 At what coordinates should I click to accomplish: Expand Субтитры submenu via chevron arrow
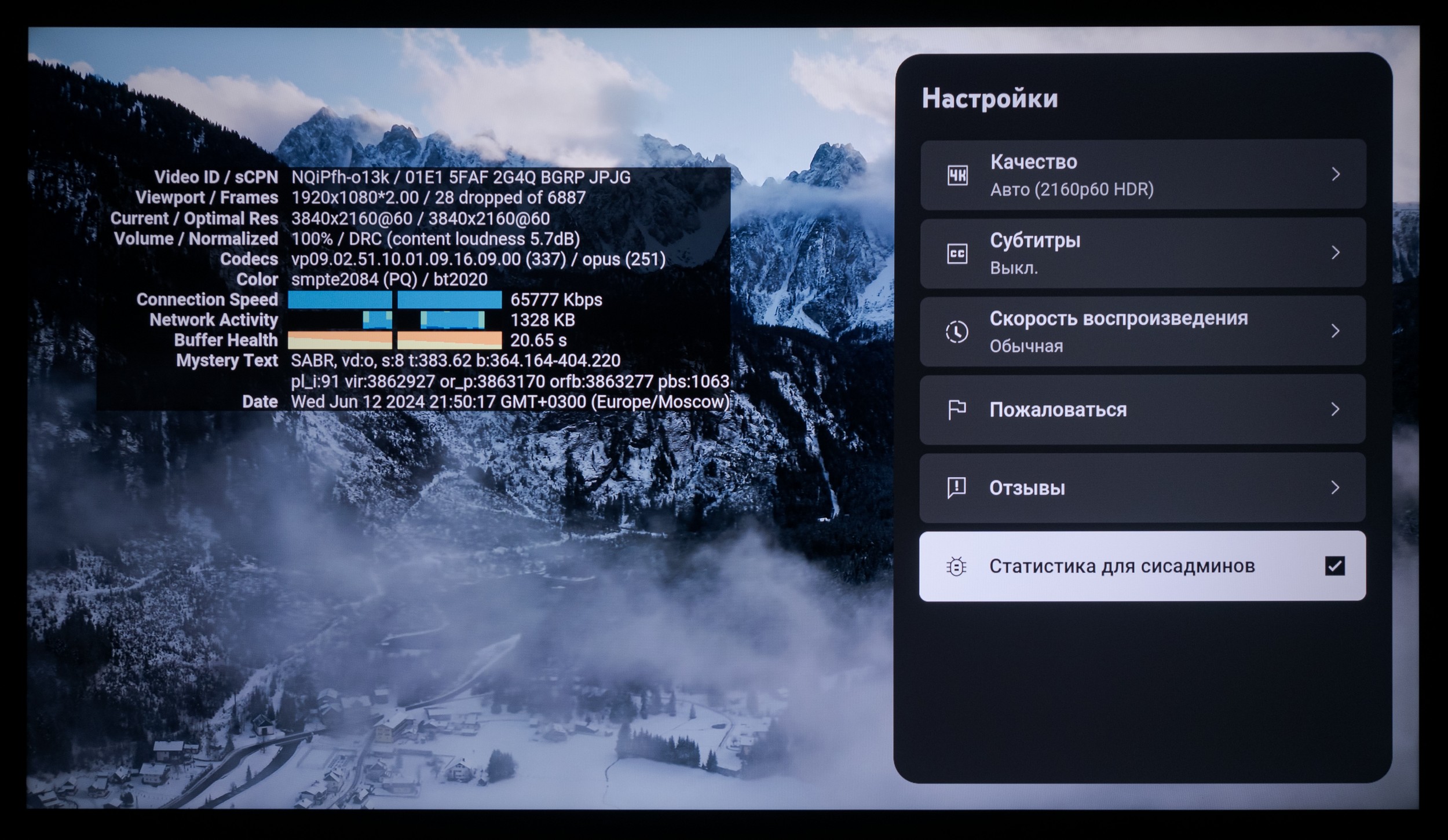tap(1336, 252)
